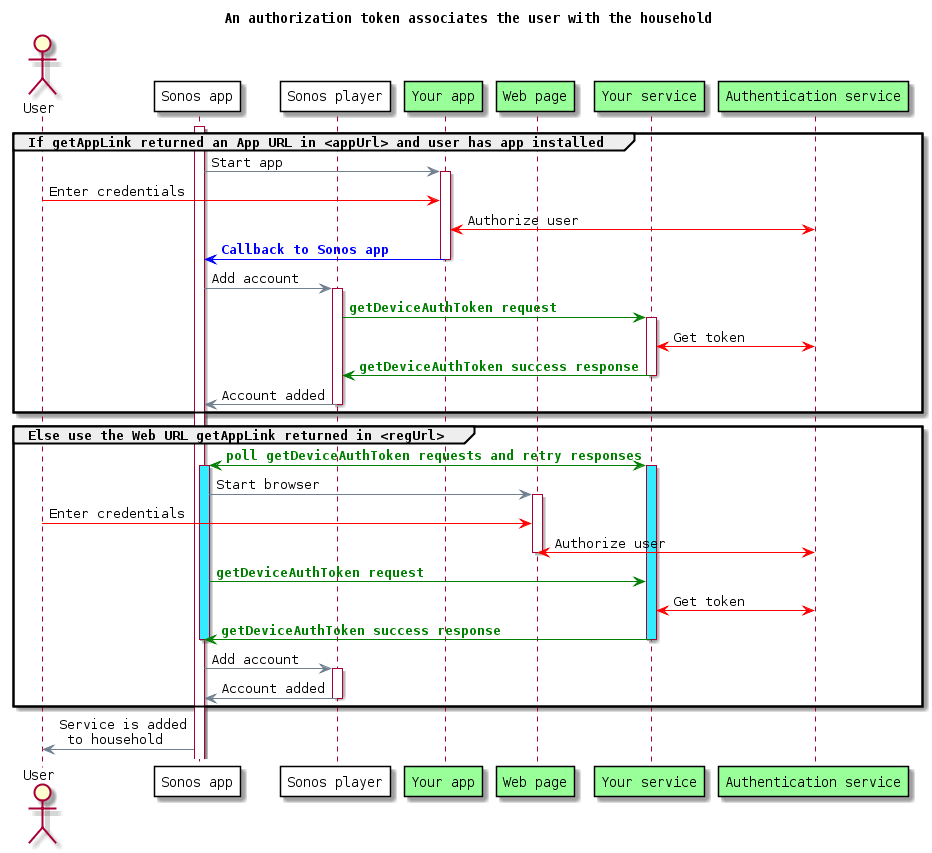
Task: Select the bottom Web page box
Action: (535, 782)
